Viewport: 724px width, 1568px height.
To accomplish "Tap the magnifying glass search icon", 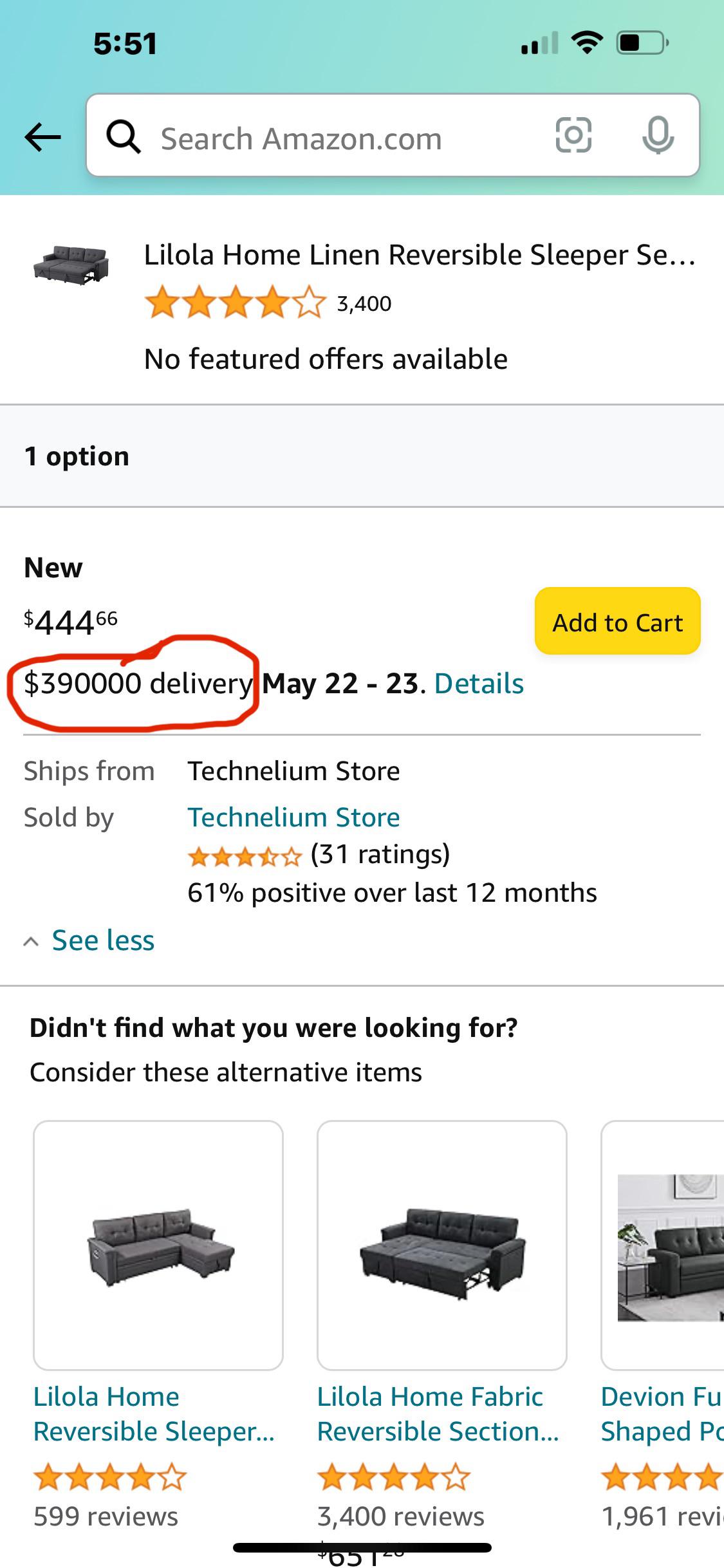I will [x=126, y=137].
